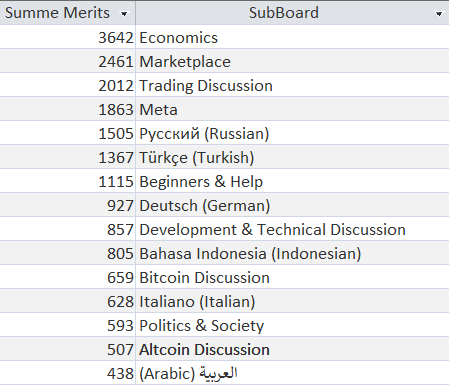Click the Economics cell

[292, 37]
